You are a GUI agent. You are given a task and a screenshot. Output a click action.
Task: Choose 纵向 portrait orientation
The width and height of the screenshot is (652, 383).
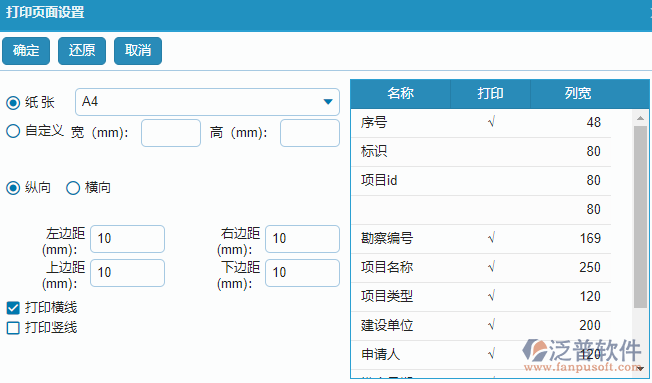click(x=13, y=188)
